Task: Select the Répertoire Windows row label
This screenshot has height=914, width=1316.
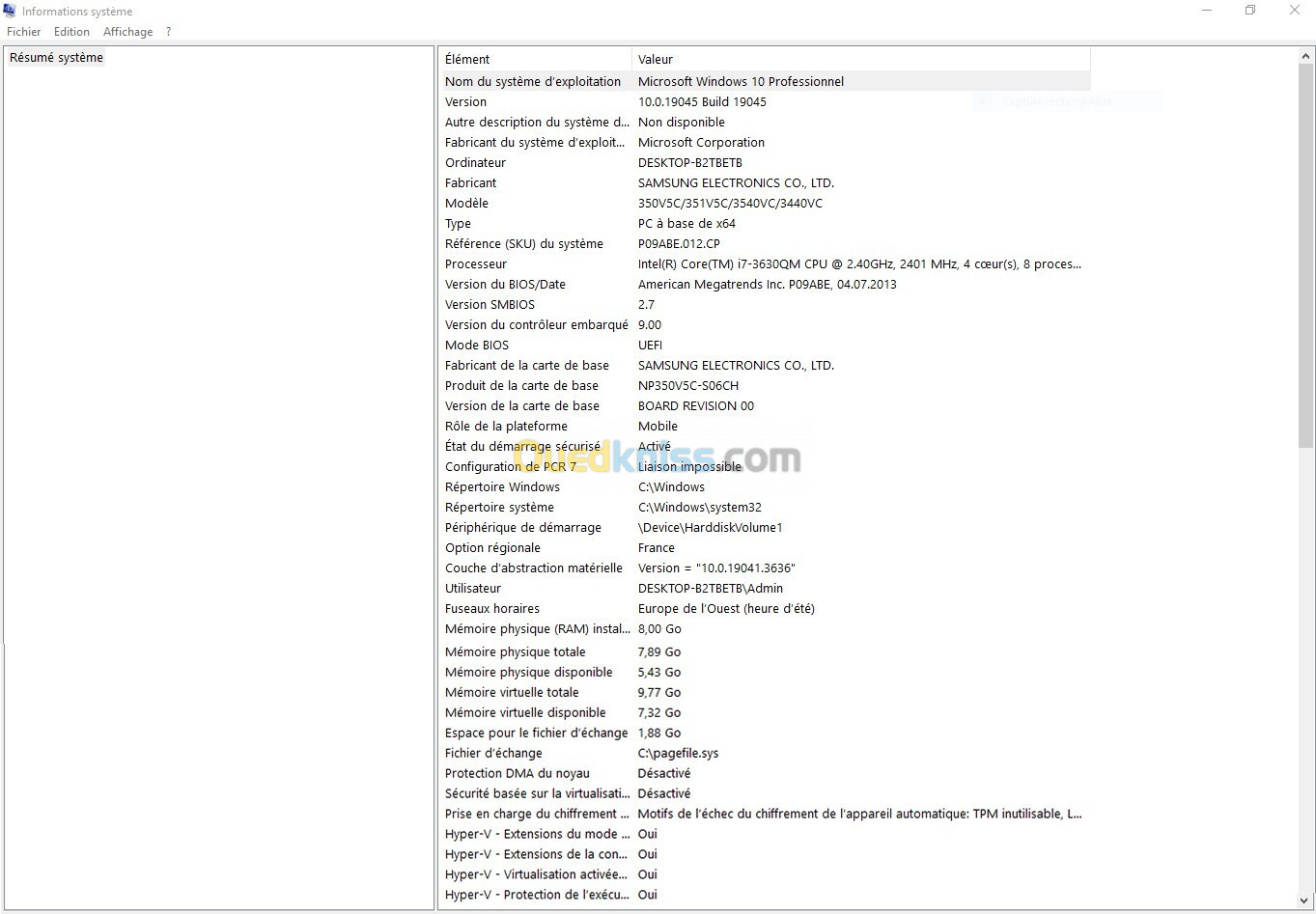Action: pos(502,487)
